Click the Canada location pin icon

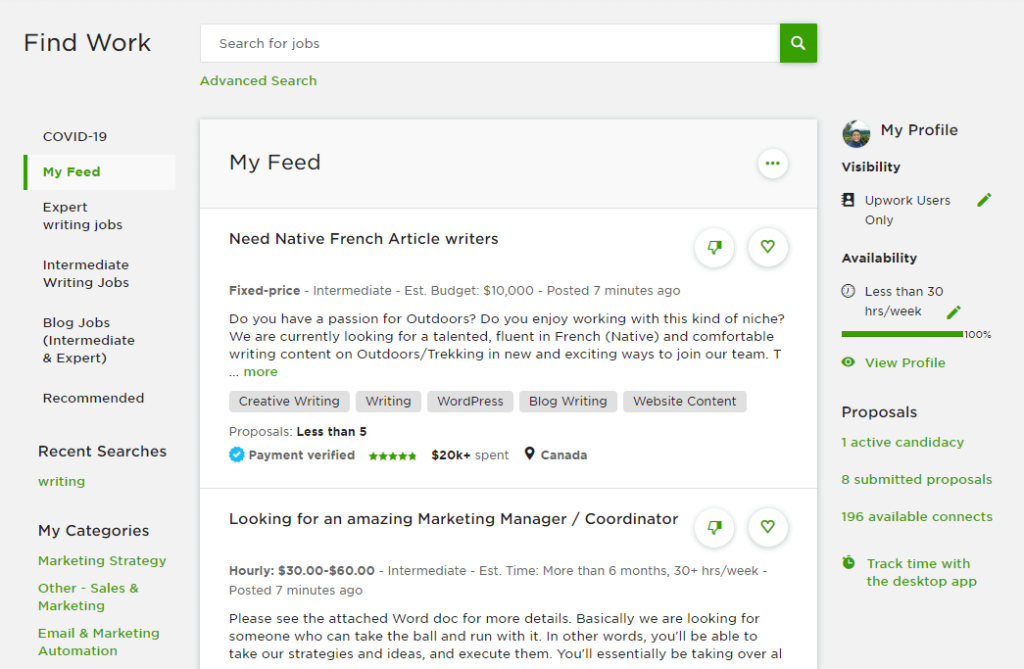[x=530, y=454]
